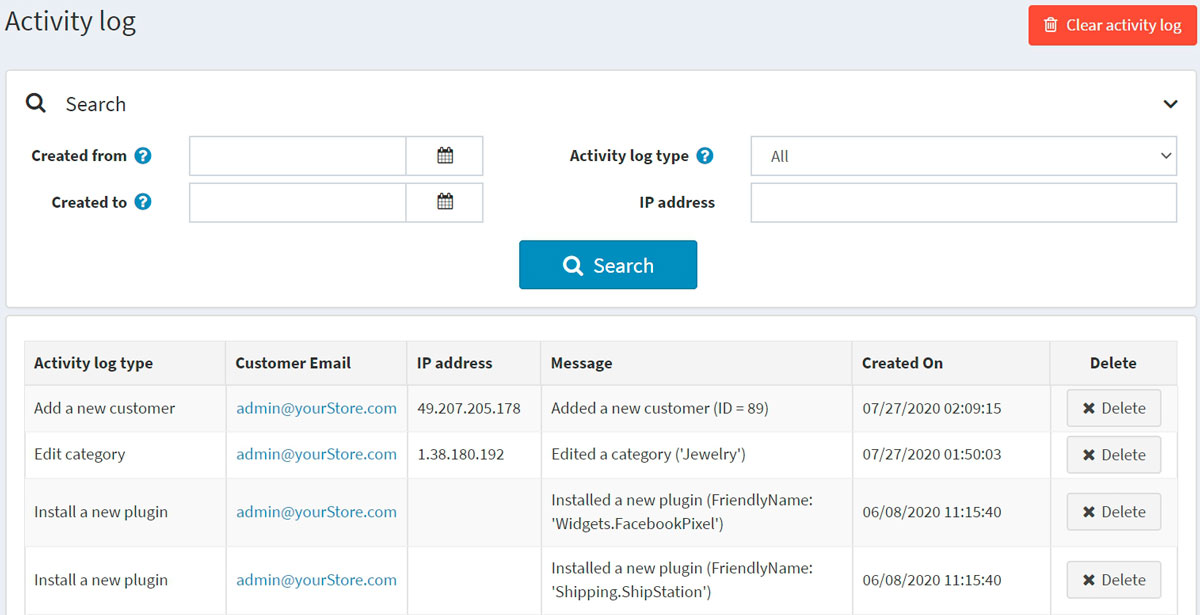This screenshot has width=1200, height=615.
Task: Open the Created to calendar picker
Action: tap(445, 202)
